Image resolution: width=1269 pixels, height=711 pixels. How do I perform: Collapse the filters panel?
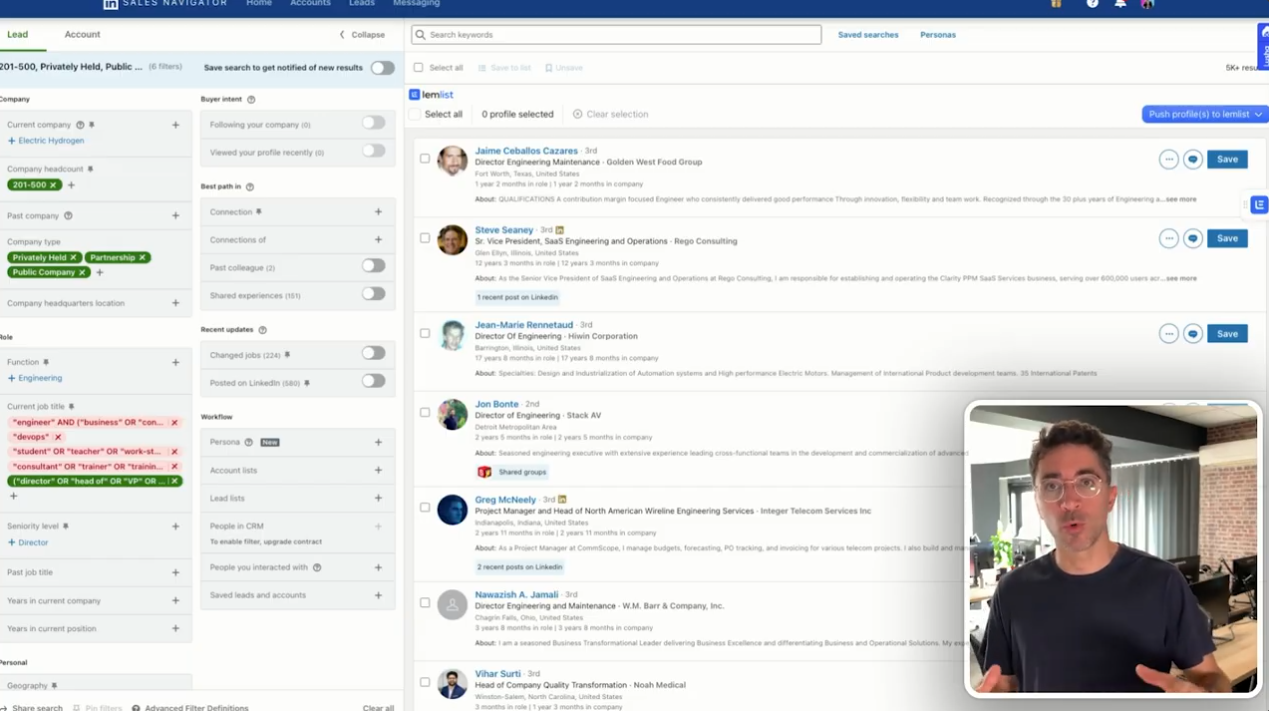[362, 34]
